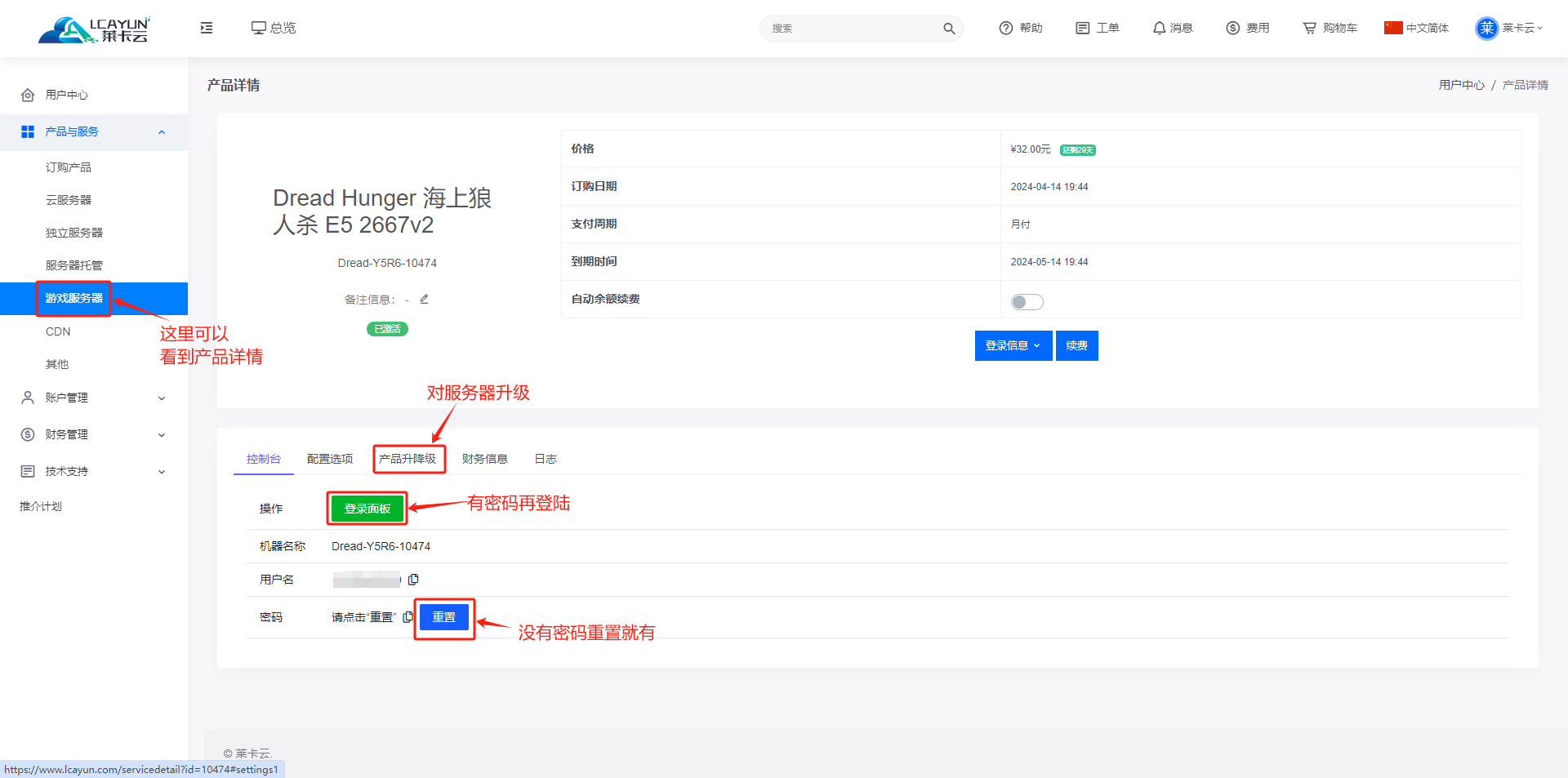Open 其他 in the sidebar
This screenshot has width=1568, height=778.
point(57,364)
